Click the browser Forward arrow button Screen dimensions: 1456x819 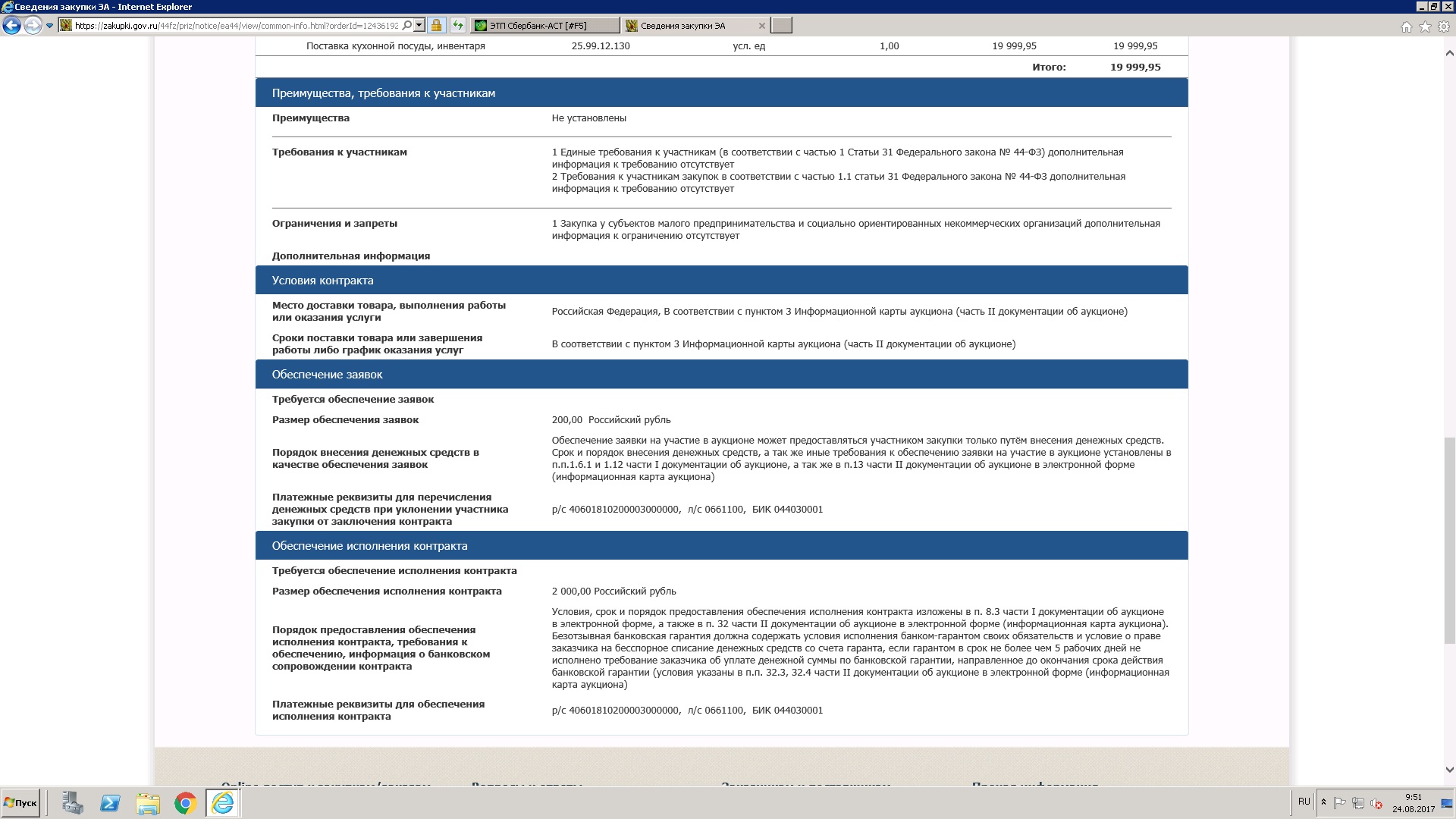tap(32, 26)
